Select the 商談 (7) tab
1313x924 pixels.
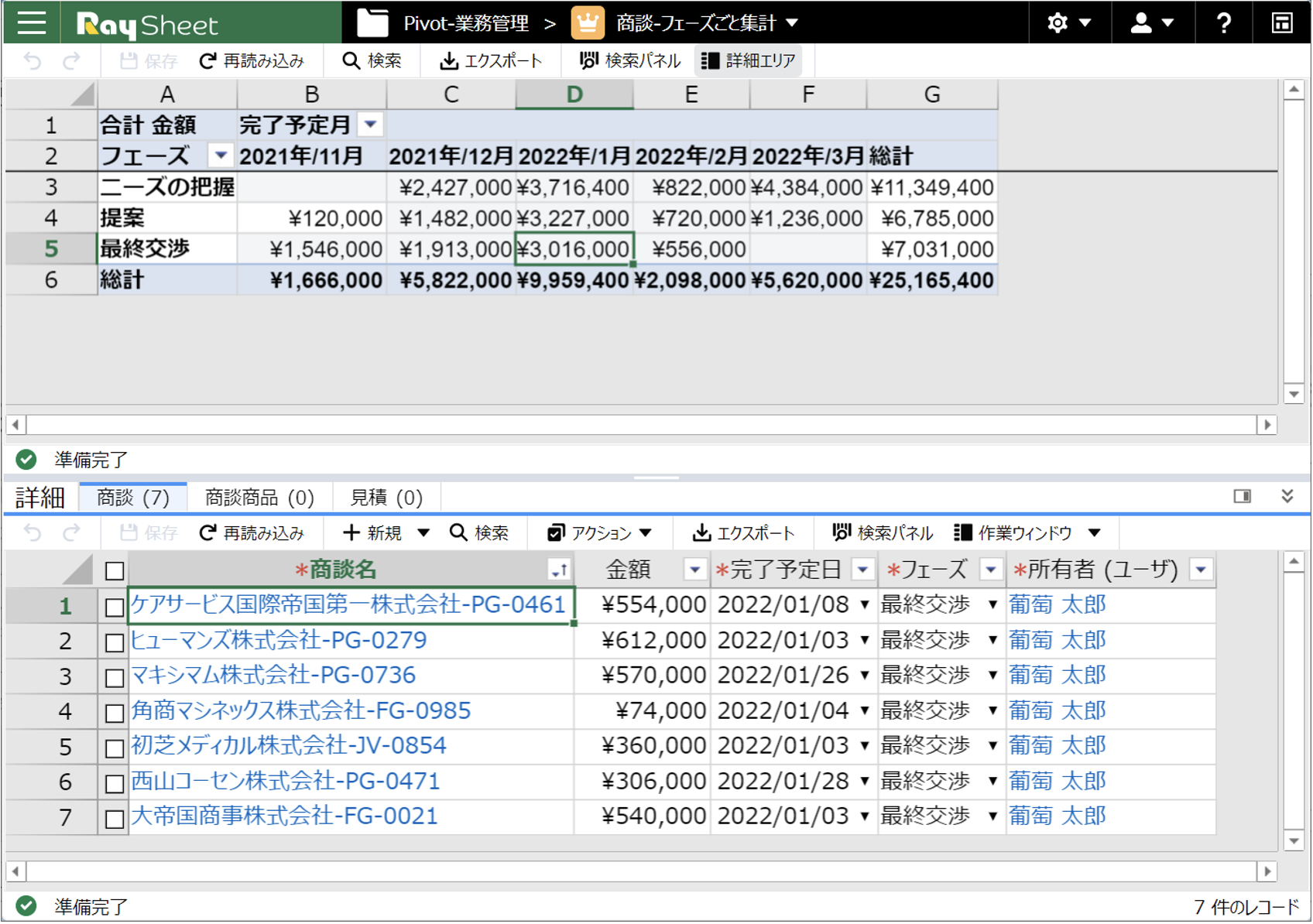point(132,498)
